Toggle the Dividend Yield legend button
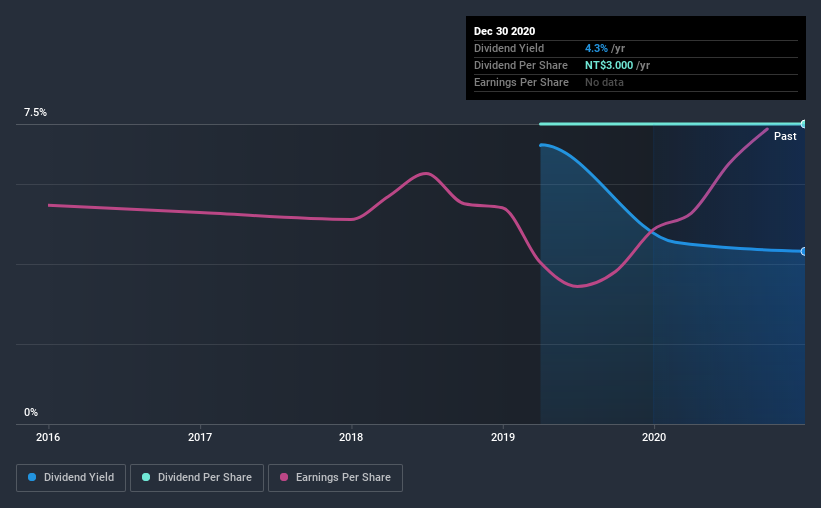821x508 pixels. pos(71,478)
